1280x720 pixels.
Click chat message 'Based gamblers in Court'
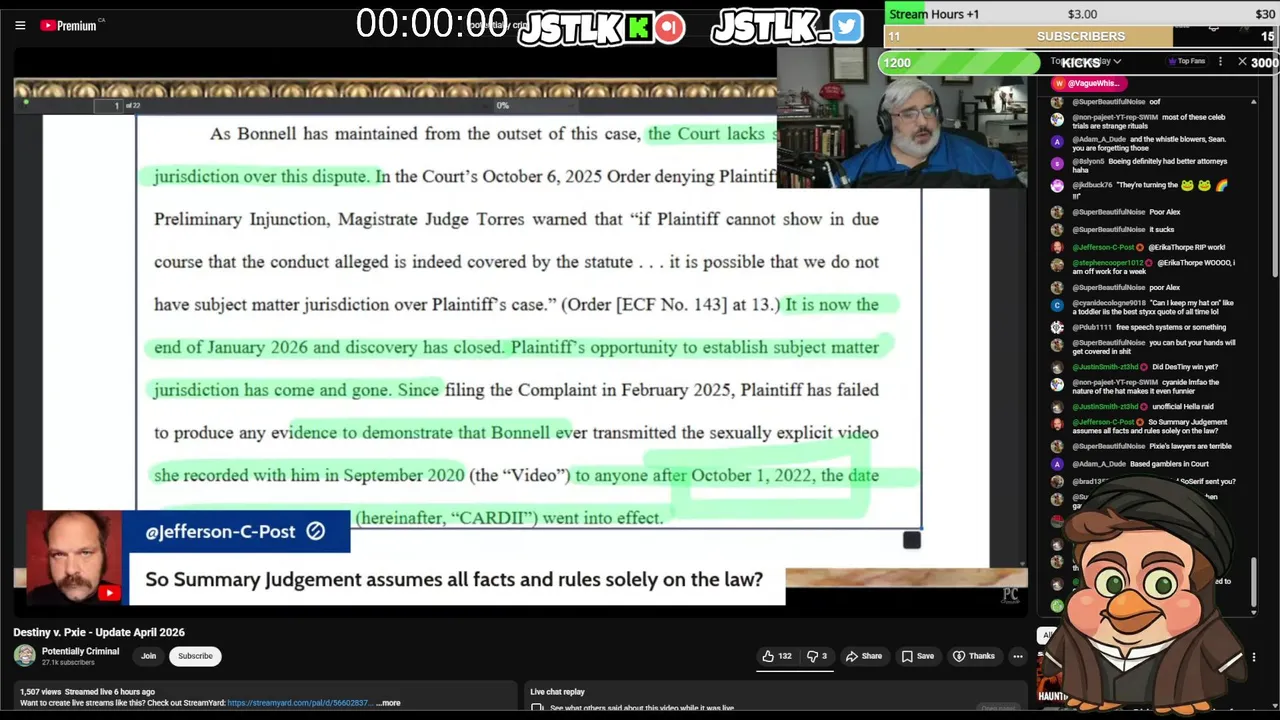(1169, 464)
